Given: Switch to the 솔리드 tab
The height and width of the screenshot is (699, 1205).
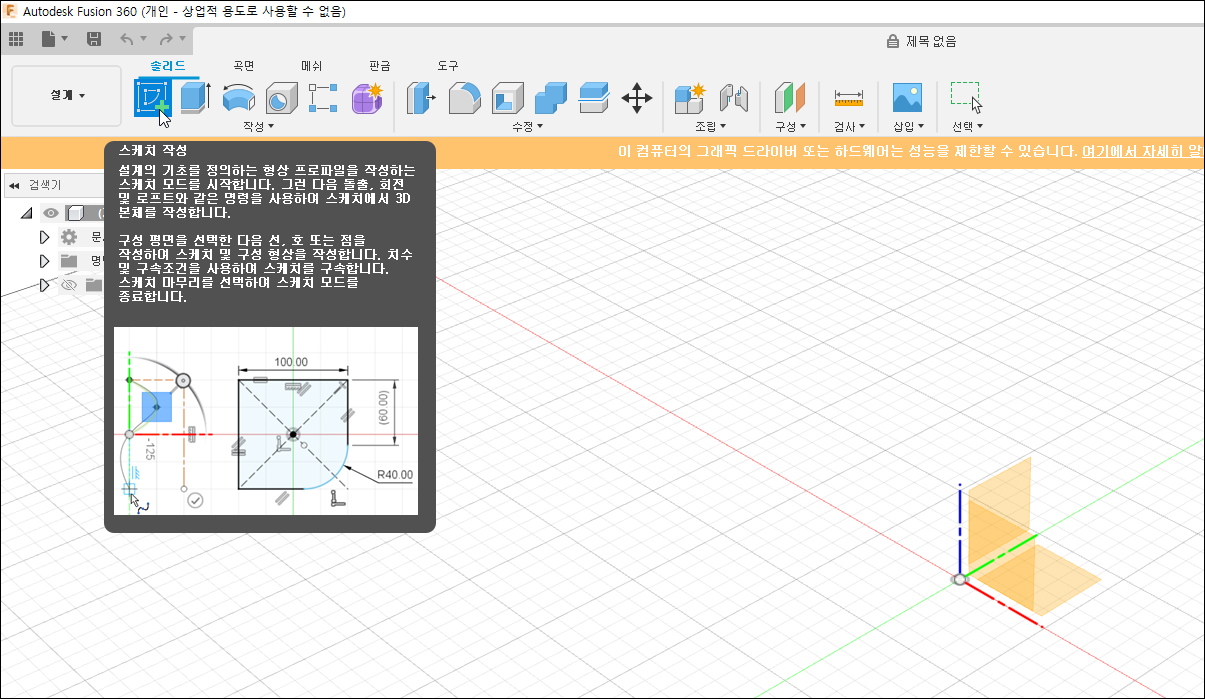Looking at the screenshot, I should click(x=168, y=65).
